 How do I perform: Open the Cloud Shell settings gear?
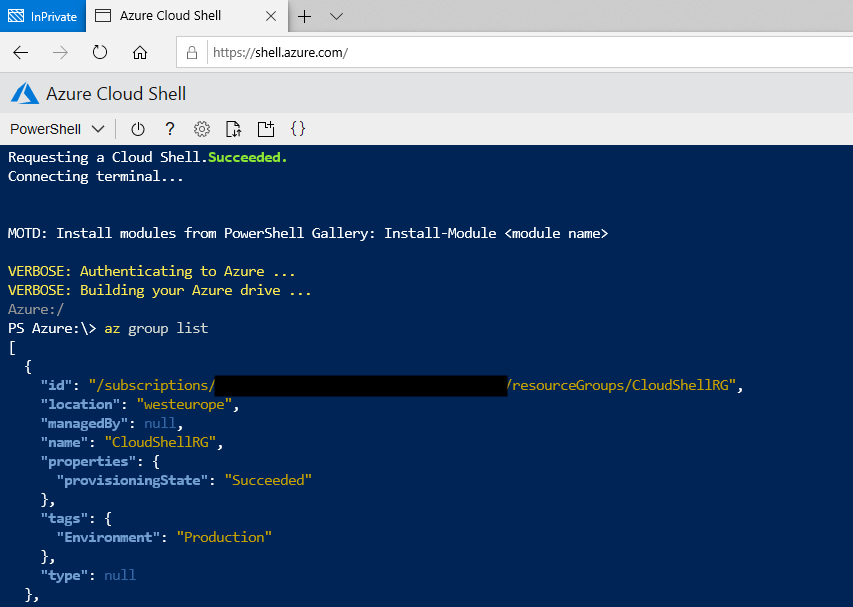pos(202,129)
